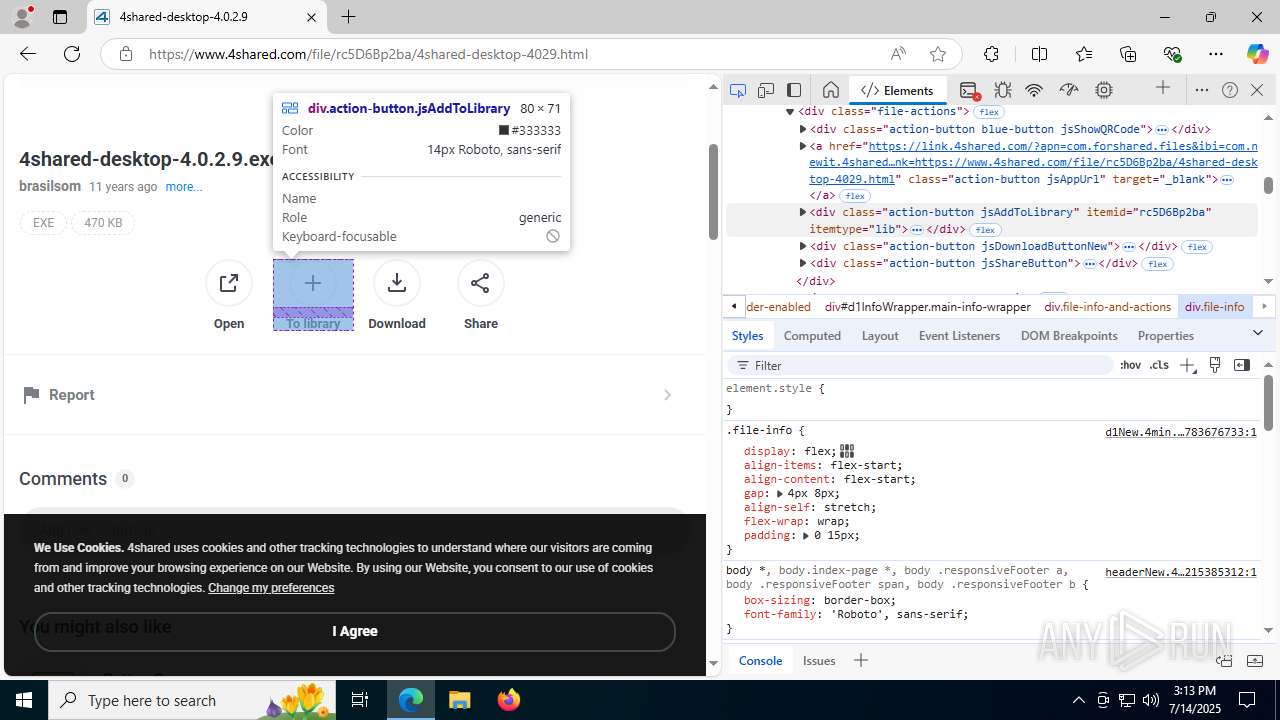This screenshot has height=720, width=1280.
Task: Show more Styles pane tabs chevron
Action: click(x=1258, y=333)
